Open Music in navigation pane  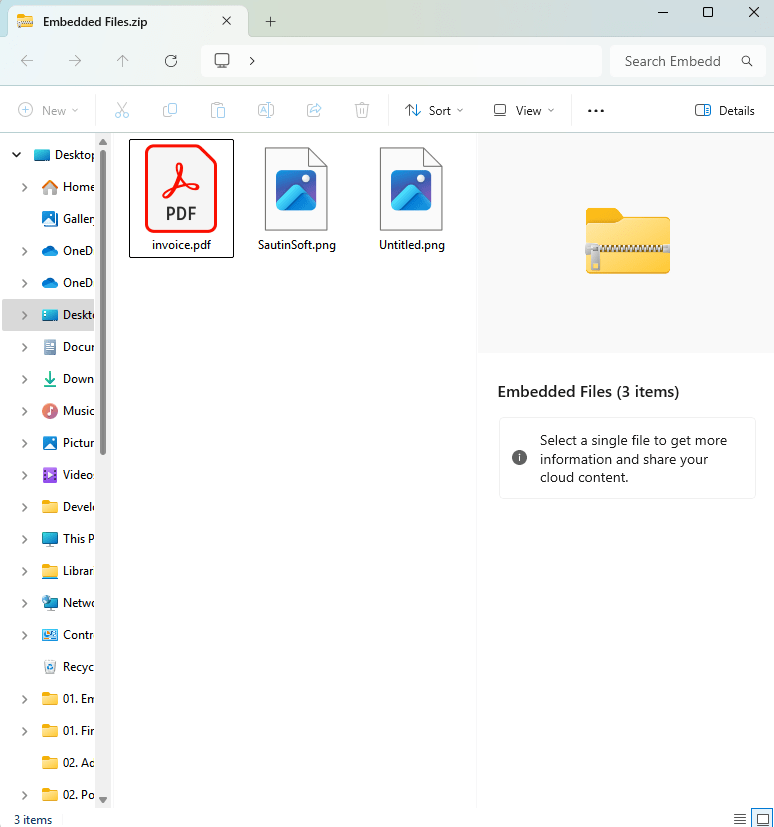pos(67,411)
